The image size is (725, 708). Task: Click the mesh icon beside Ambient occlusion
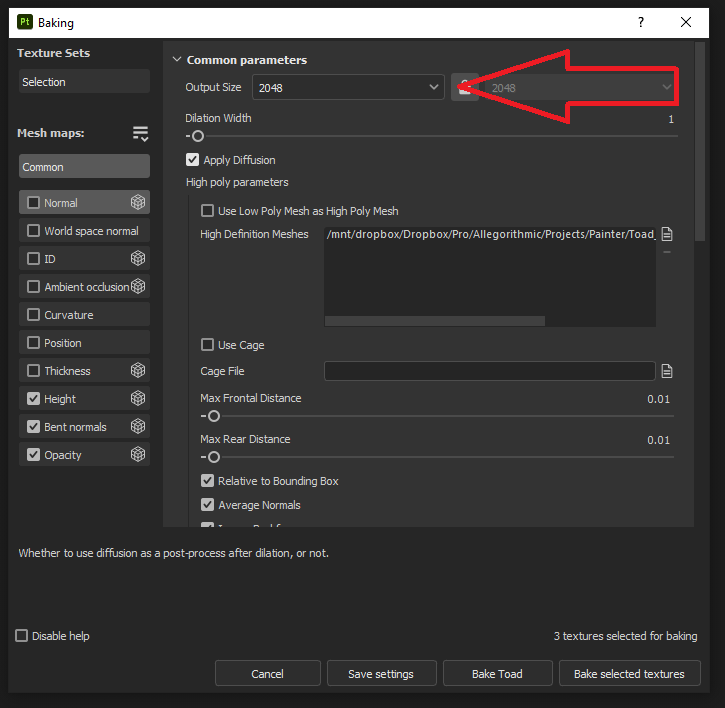coord(138,287)
